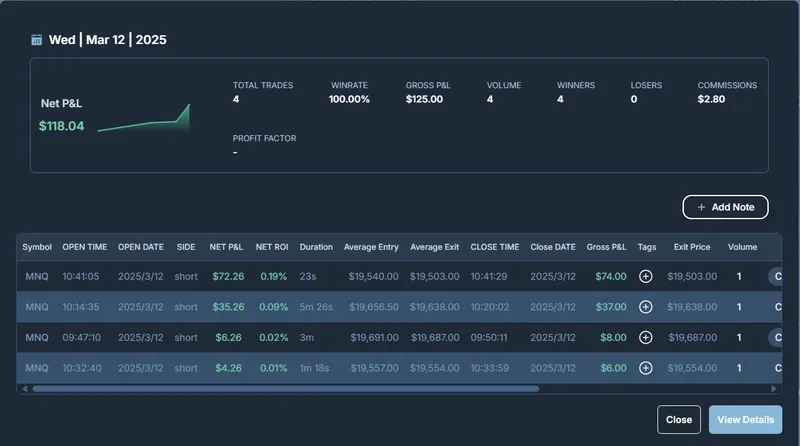Click the close time 09:50:11 cell
Screen dimensions: 800x446
pyautogui.click(x=489, y=337)
